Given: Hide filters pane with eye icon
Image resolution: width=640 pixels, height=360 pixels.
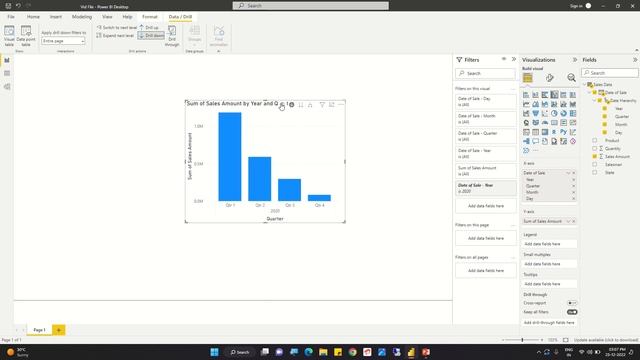Looking at the screenshot, I should click(x=504, y=59).
